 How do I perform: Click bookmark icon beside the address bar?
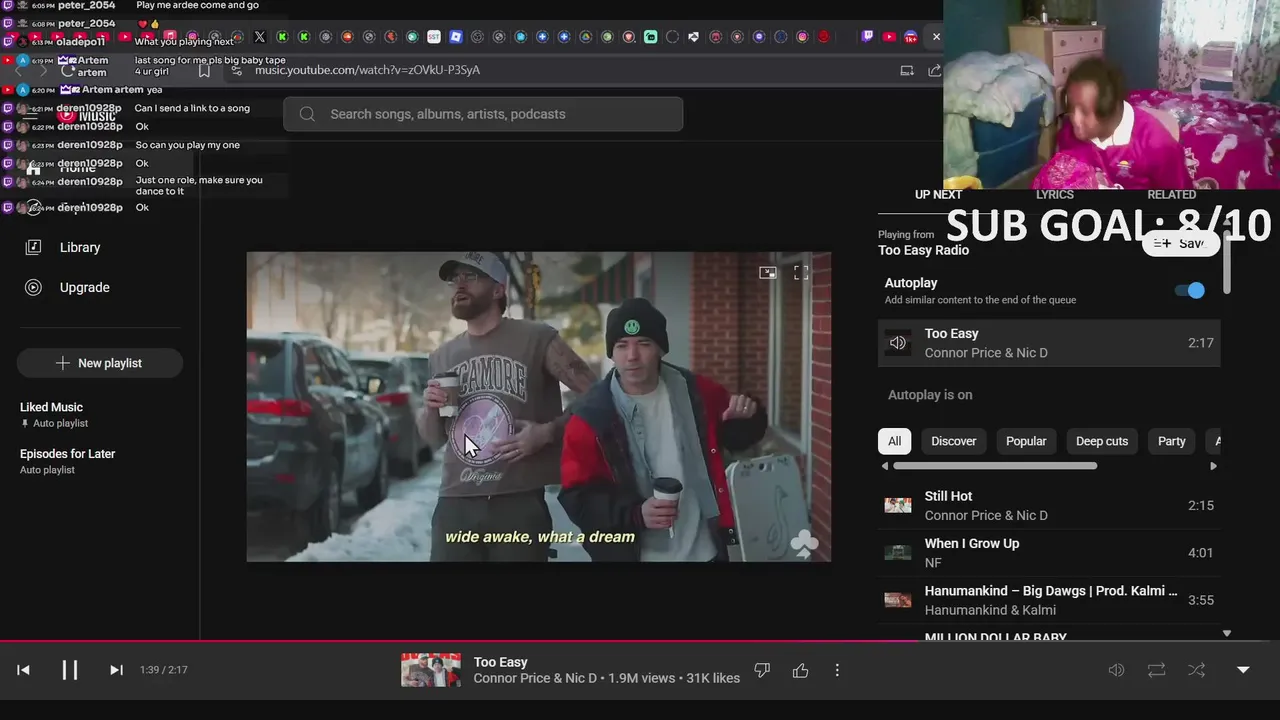pos(204,70)
